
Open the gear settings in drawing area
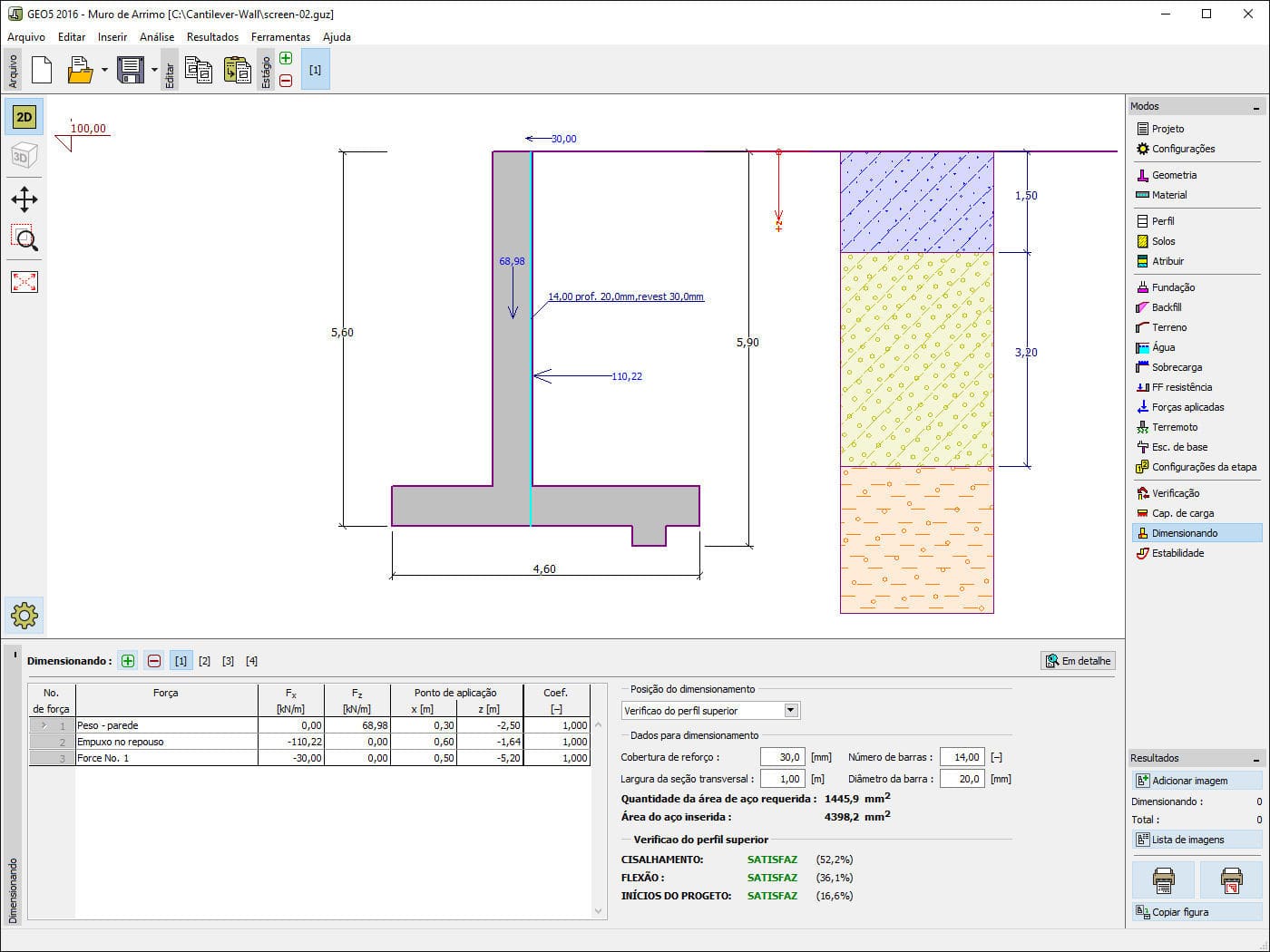coord(24,616)
